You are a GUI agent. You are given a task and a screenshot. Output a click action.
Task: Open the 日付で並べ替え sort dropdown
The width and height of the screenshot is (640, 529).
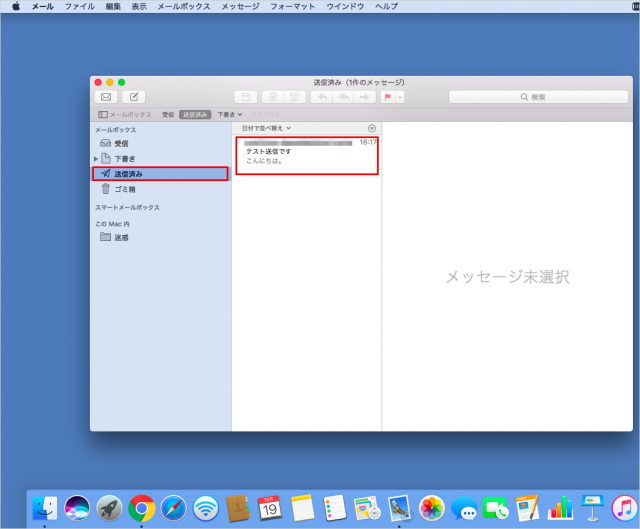click(x=266, y=128)
